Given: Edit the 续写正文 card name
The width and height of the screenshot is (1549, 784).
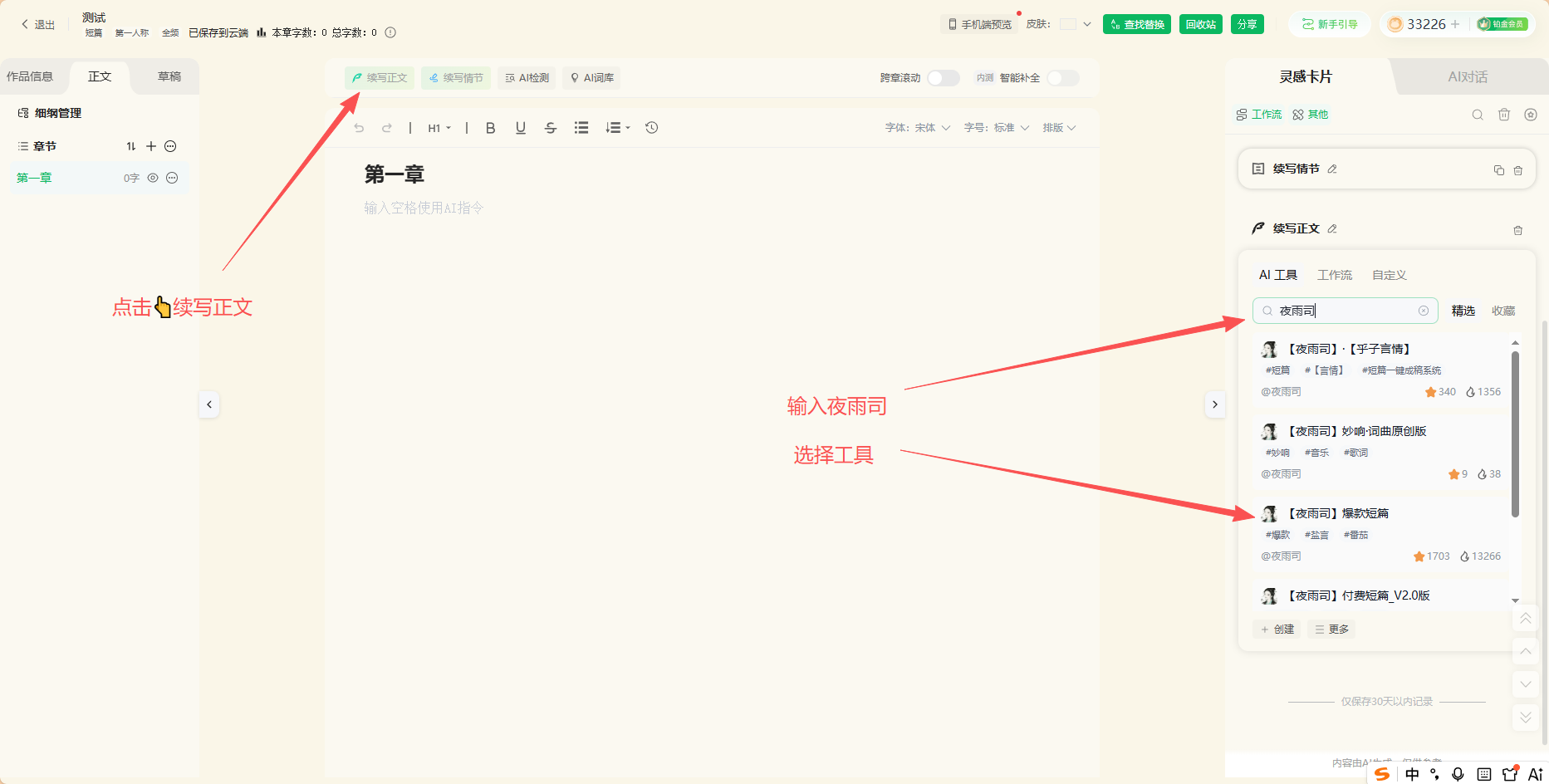Looking at the screenshot, I should pyautogui.click(x=1332, y=228).
